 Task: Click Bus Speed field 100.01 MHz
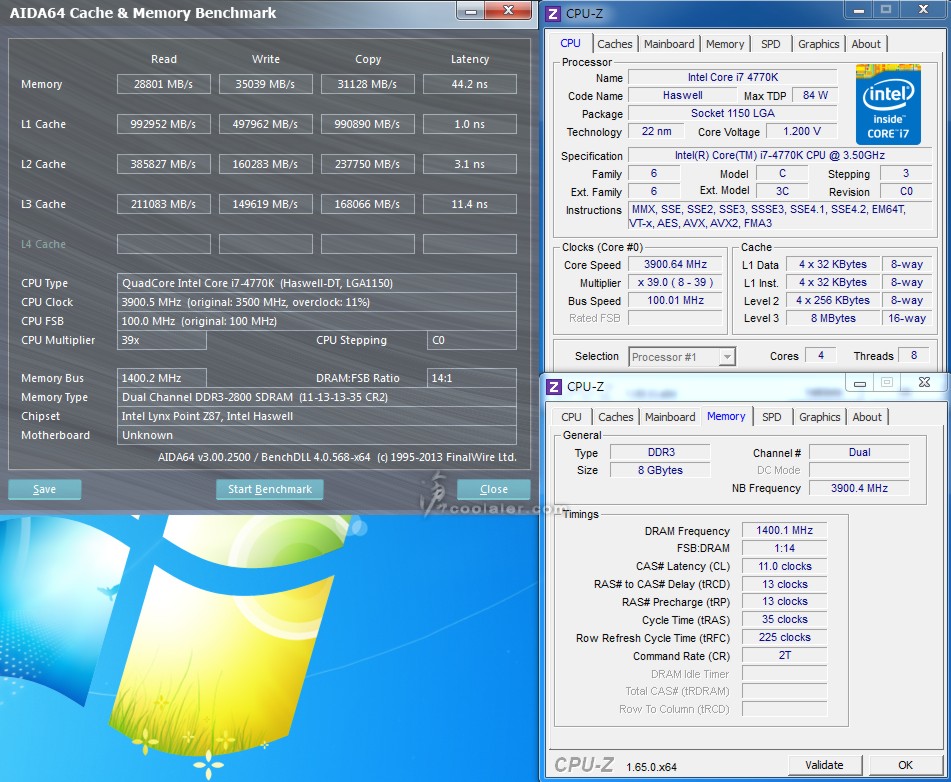pos(675,300)
